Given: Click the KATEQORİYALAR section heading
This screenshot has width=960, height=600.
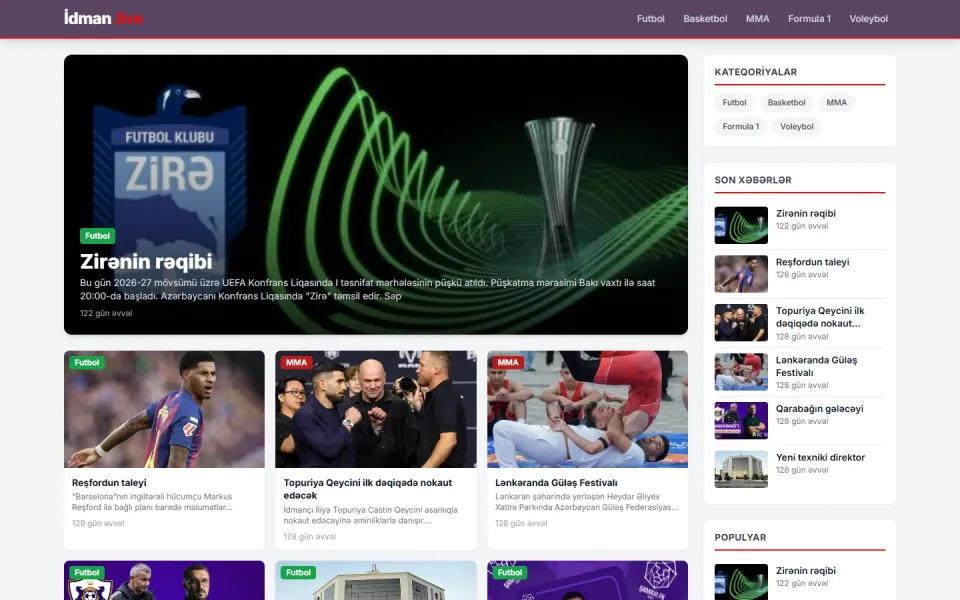Looking at the screenshot, I should click(x=756, y=72).
